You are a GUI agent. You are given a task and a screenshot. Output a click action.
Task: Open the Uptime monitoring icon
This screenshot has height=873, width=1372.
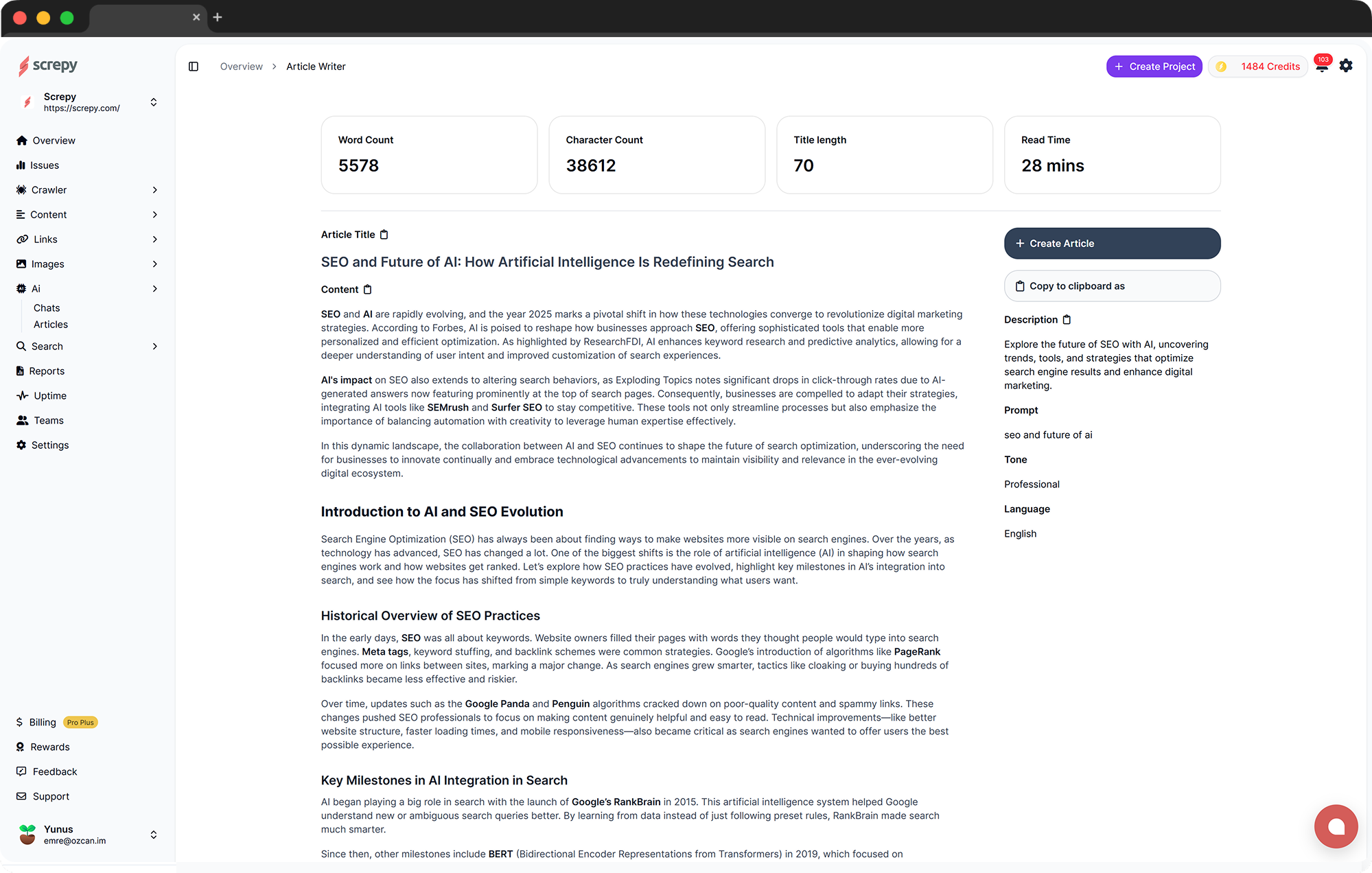pos(21,395)
